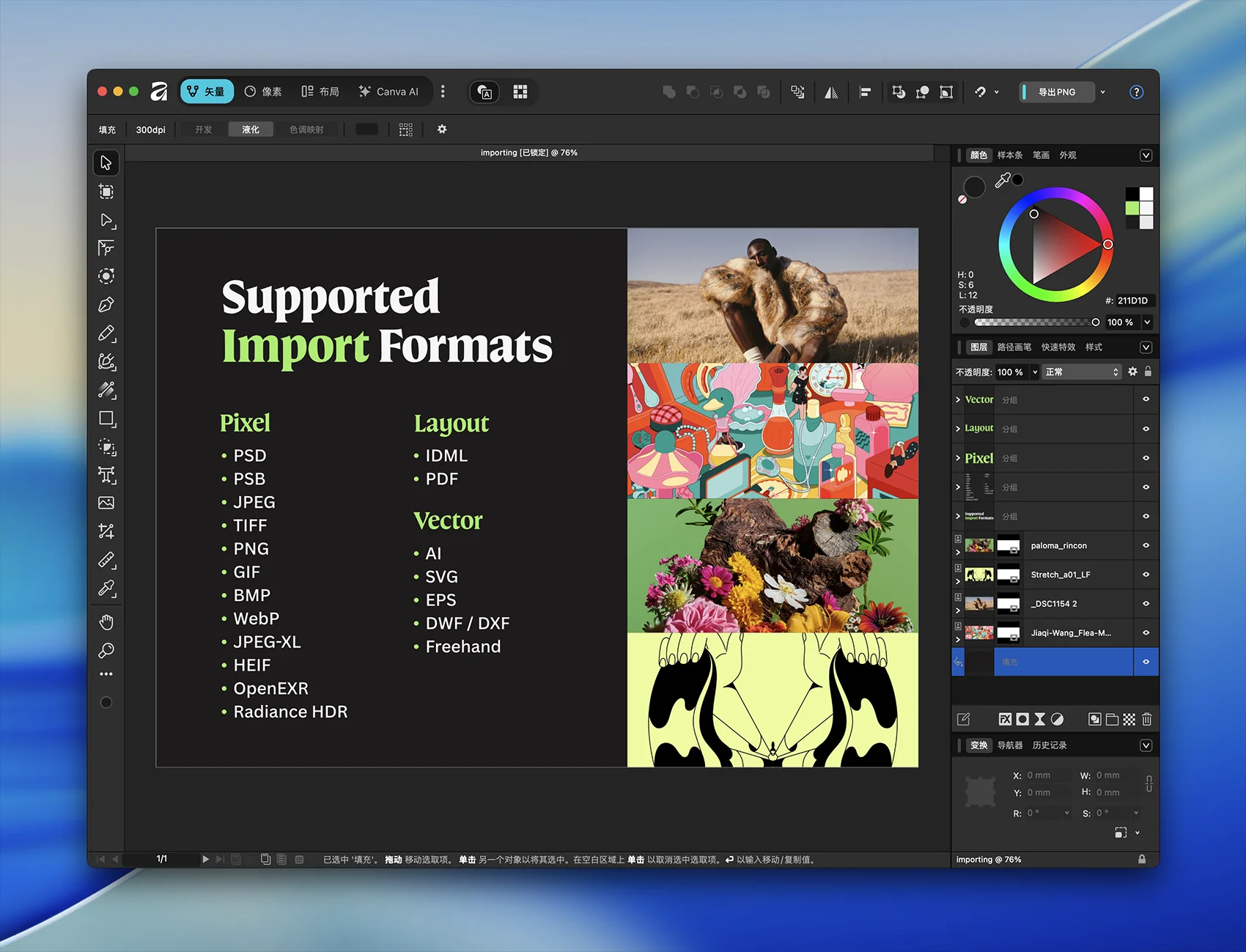This screenshot has width=1246, height=952.
Task: Go to next page arrow
Action: 206,859
